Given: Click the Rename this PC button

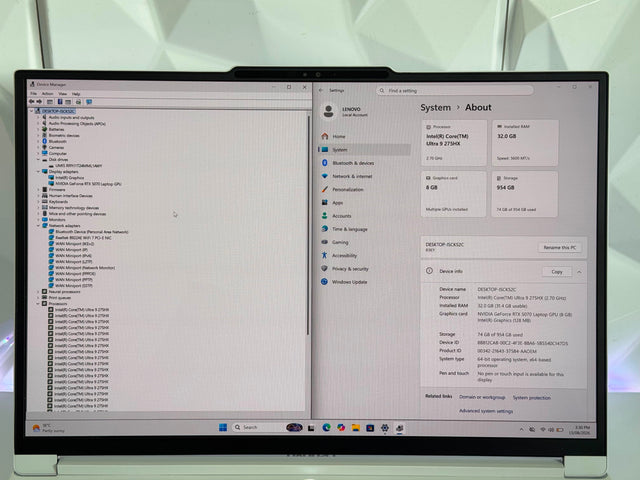Looking at the screenshot, I should (560, 247).
